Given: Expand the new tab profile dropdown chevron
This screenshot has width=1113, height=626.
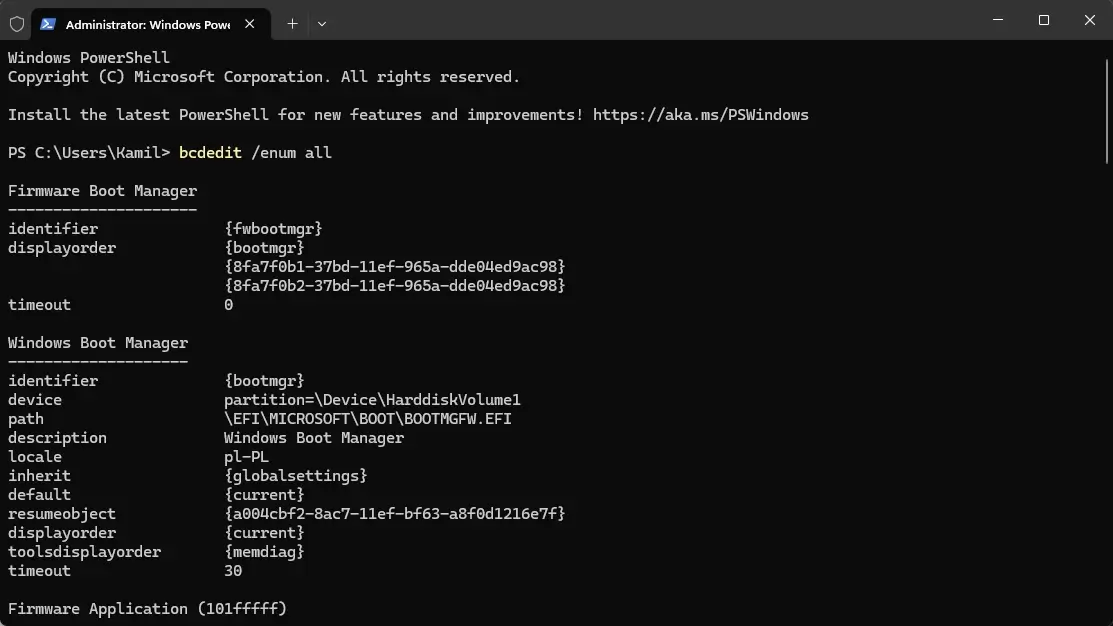Looking at the screenshot, I should [322, 24].
